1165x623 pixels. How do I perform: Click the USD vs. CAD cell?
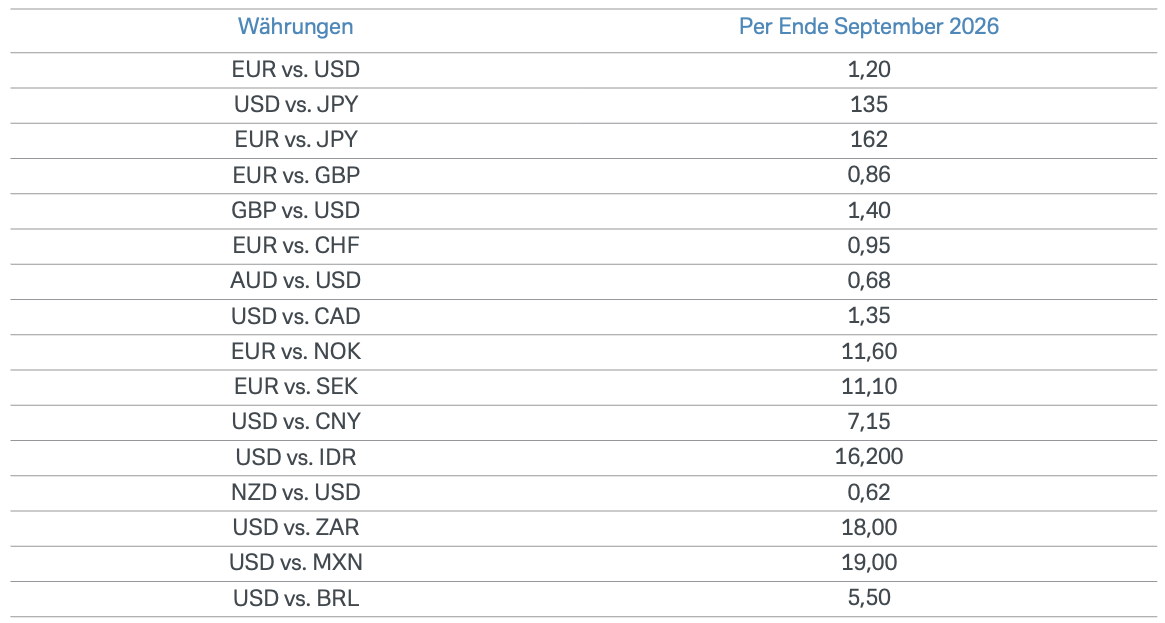(x=295, y=316)
